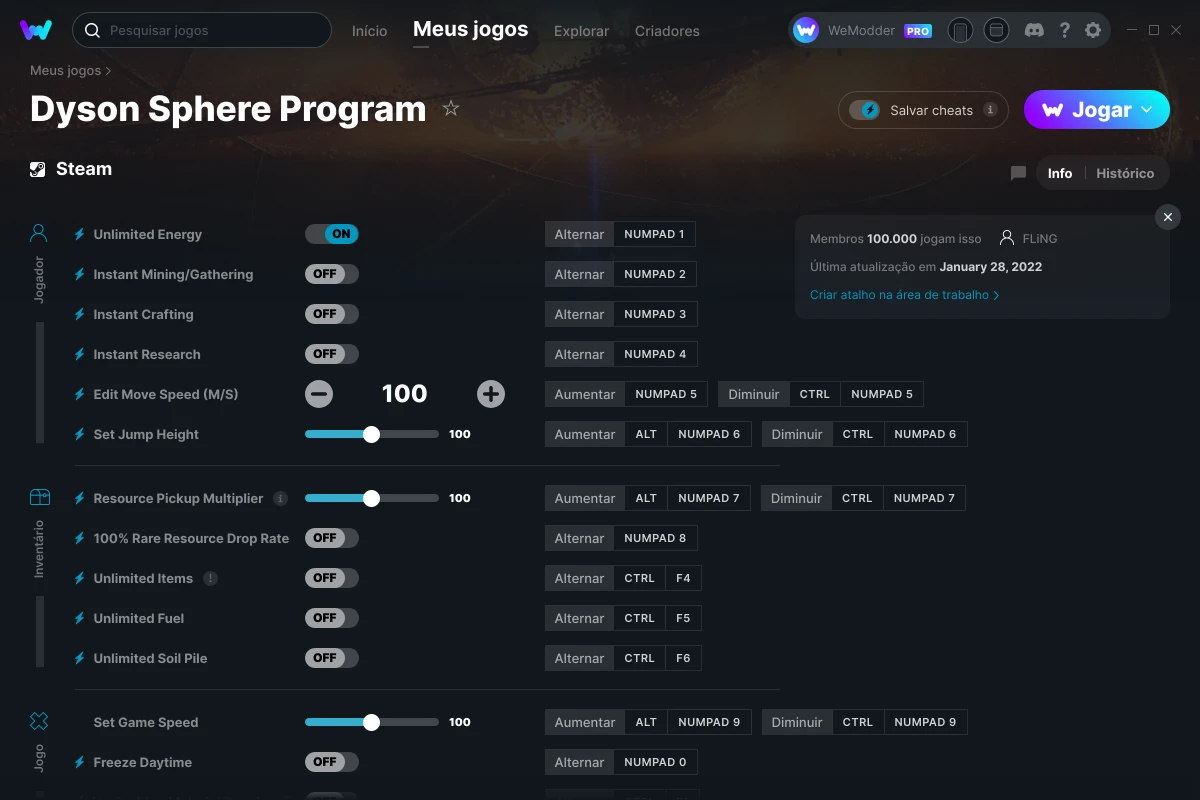Click the PRO badge next to WeModder
Image resolution: width=1200 pixels, height=800 pixels.
918,31
